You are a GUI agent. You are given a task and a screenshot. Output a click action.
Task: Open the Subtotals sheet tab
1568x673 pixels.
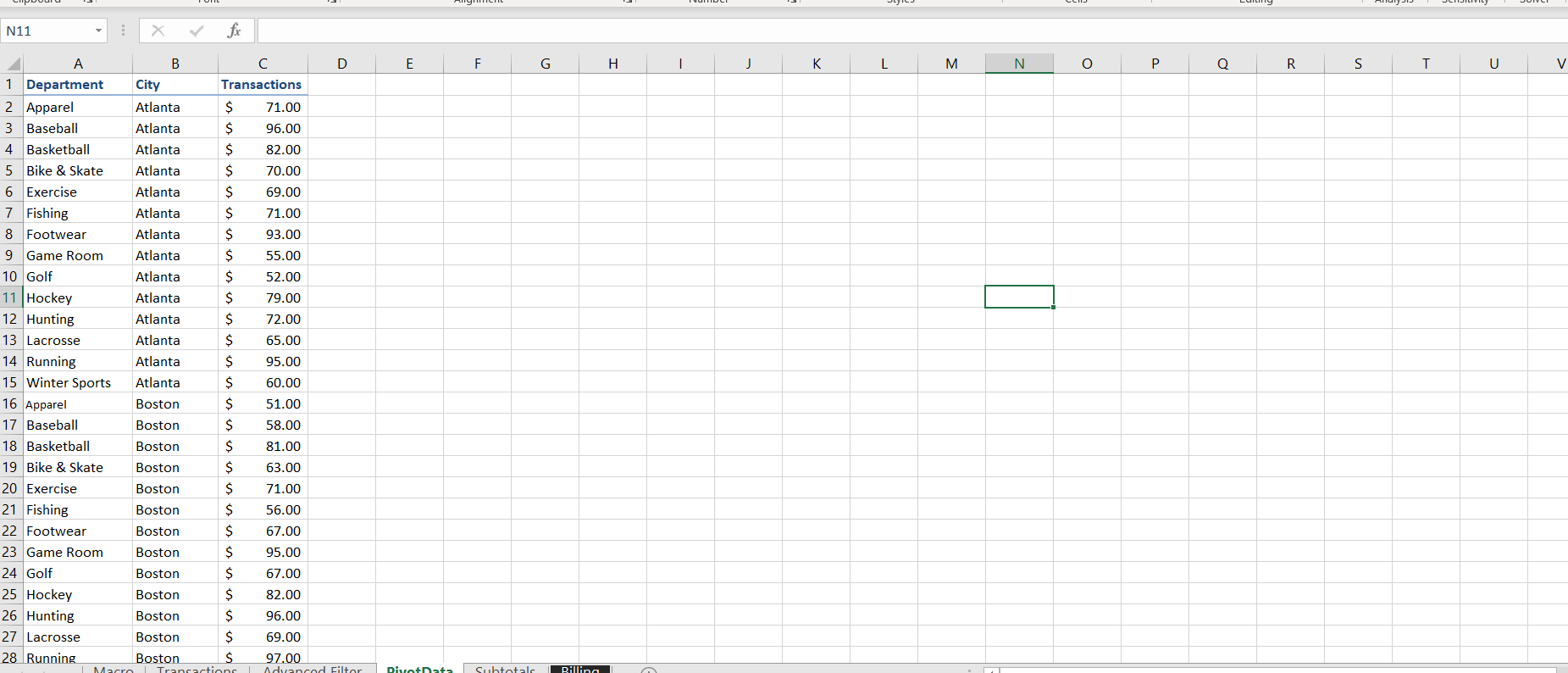(506, 669)
